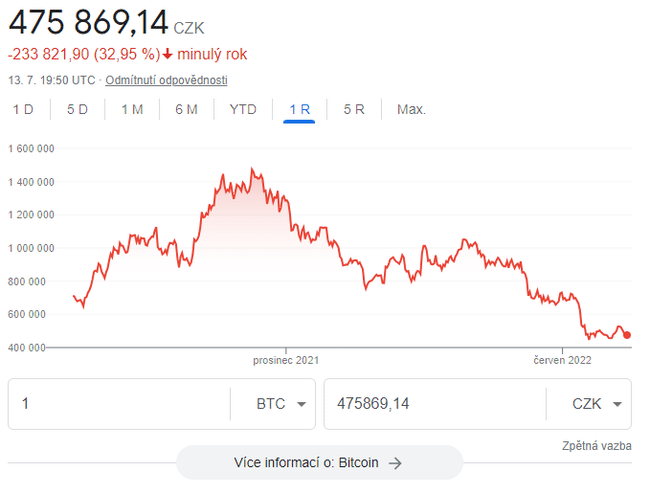650x495 pixels.
Task: Switch to the 5 D tab
Action: click(x=77, y=109)
